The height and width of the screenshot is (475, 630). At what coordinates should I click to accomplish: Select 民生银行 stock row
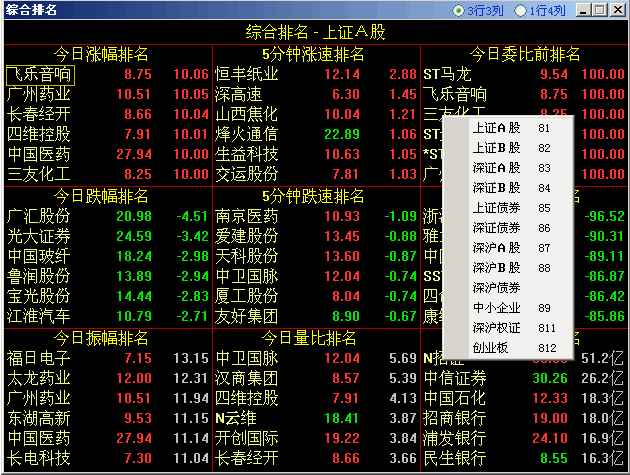524,458
